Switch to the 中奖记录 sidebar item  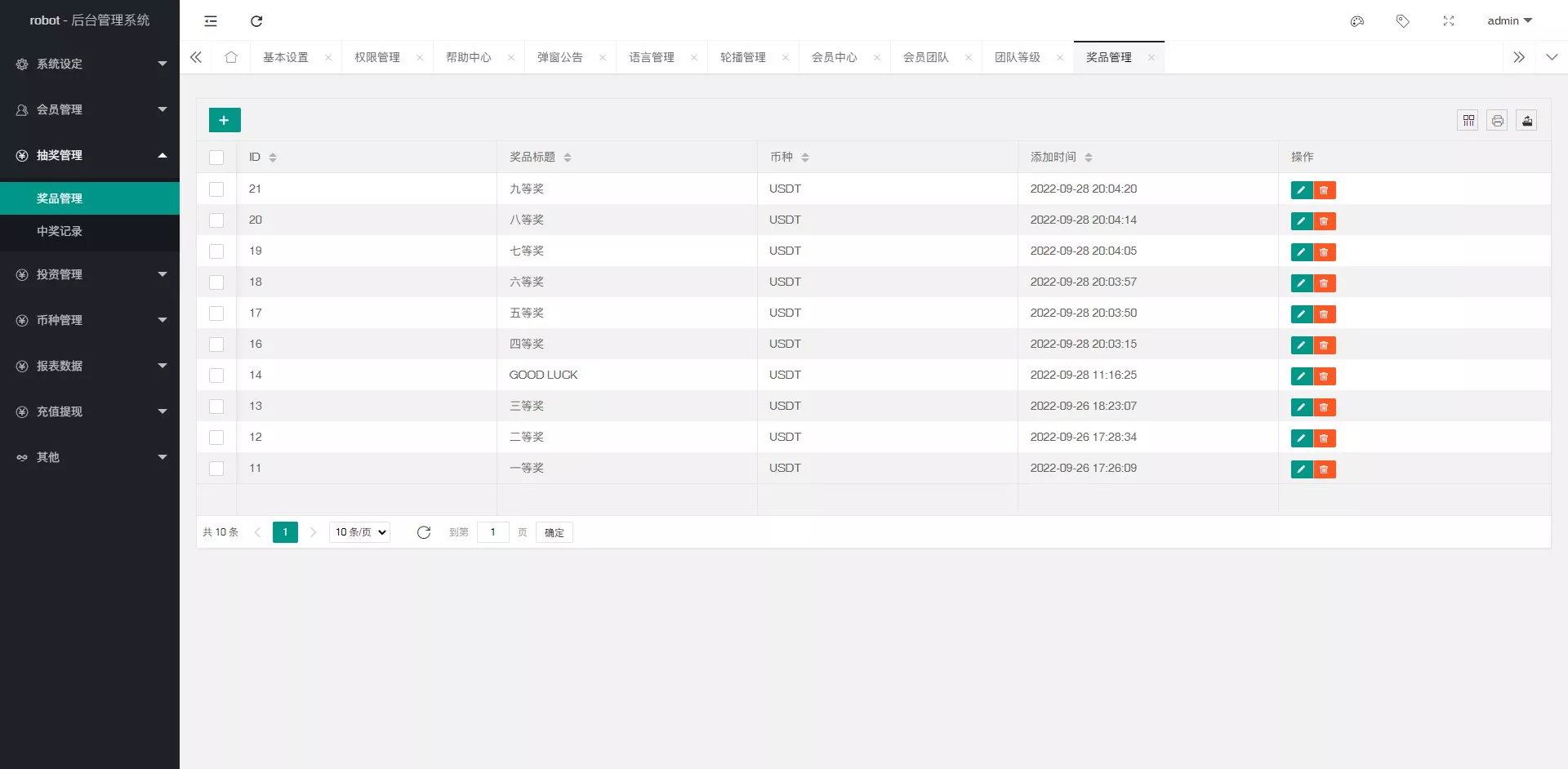(x=58, y=231)
